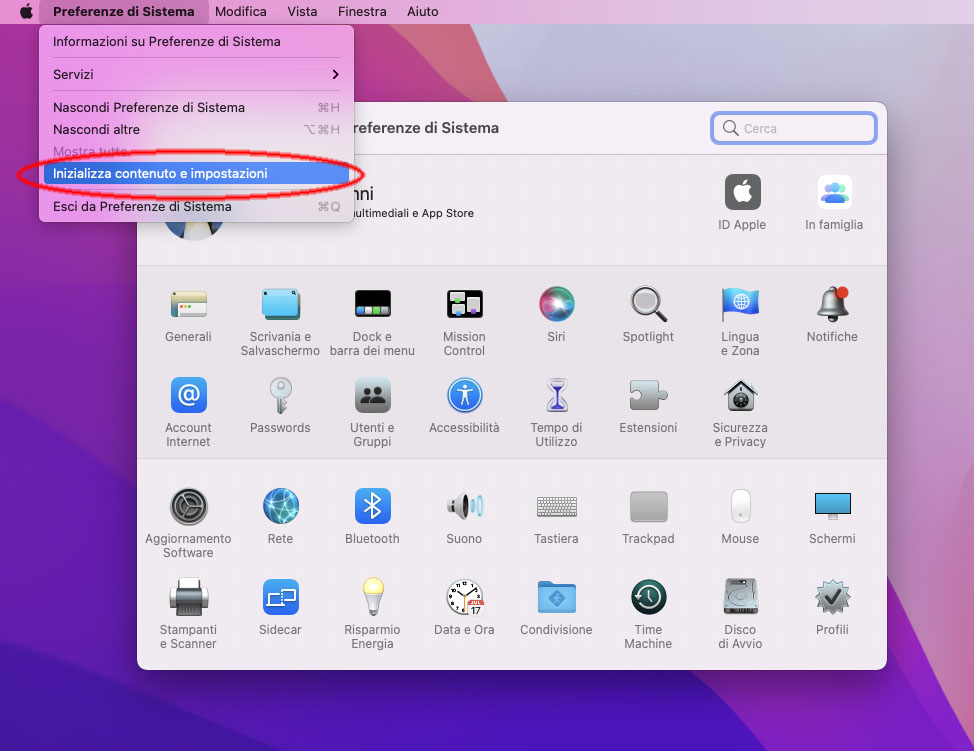
Task: Choose Informazioni su Preferenze di Sistema
Action: click(x=196, y=42)
